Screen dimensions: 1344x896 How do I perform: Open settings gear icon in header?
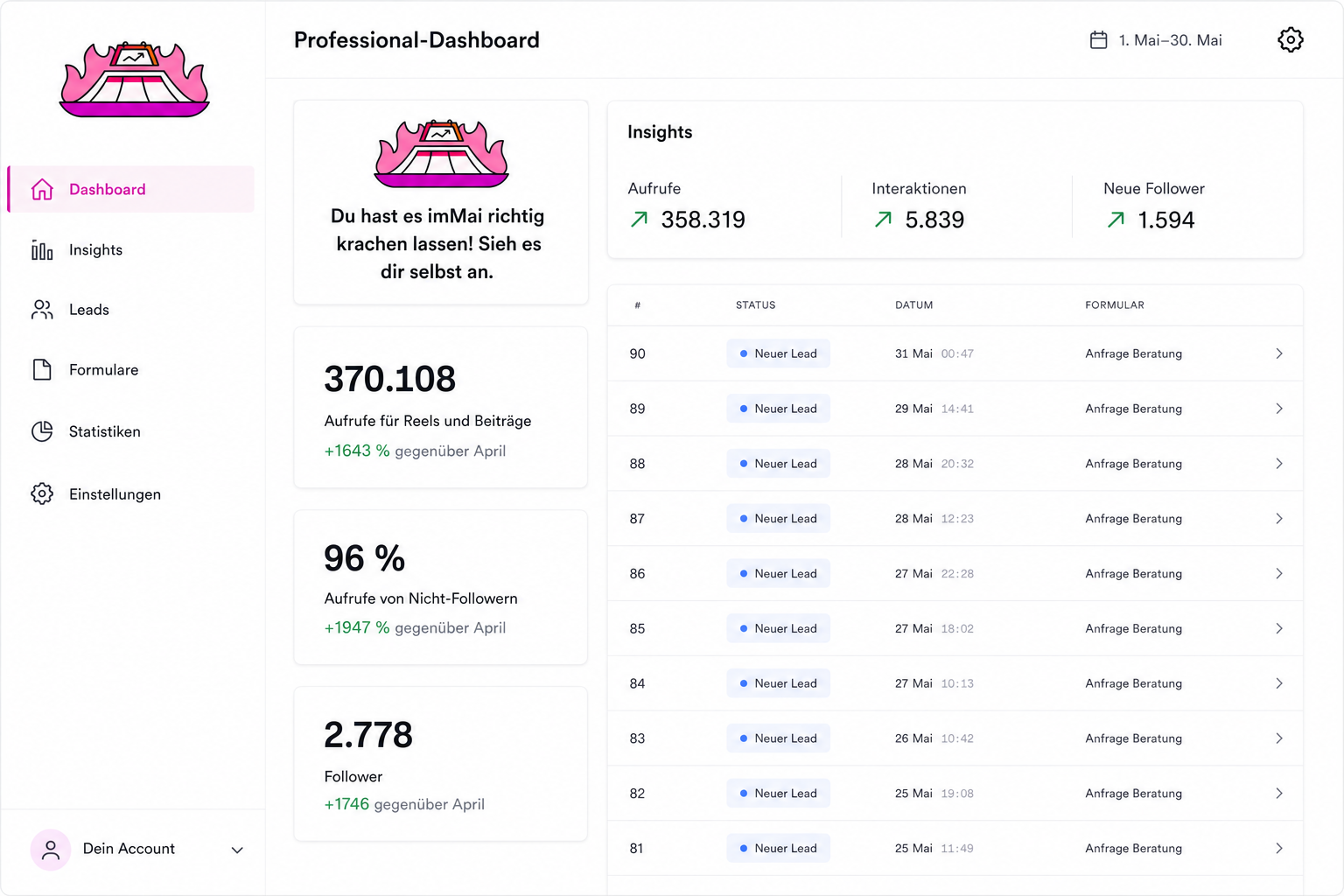pos(1290,39)
